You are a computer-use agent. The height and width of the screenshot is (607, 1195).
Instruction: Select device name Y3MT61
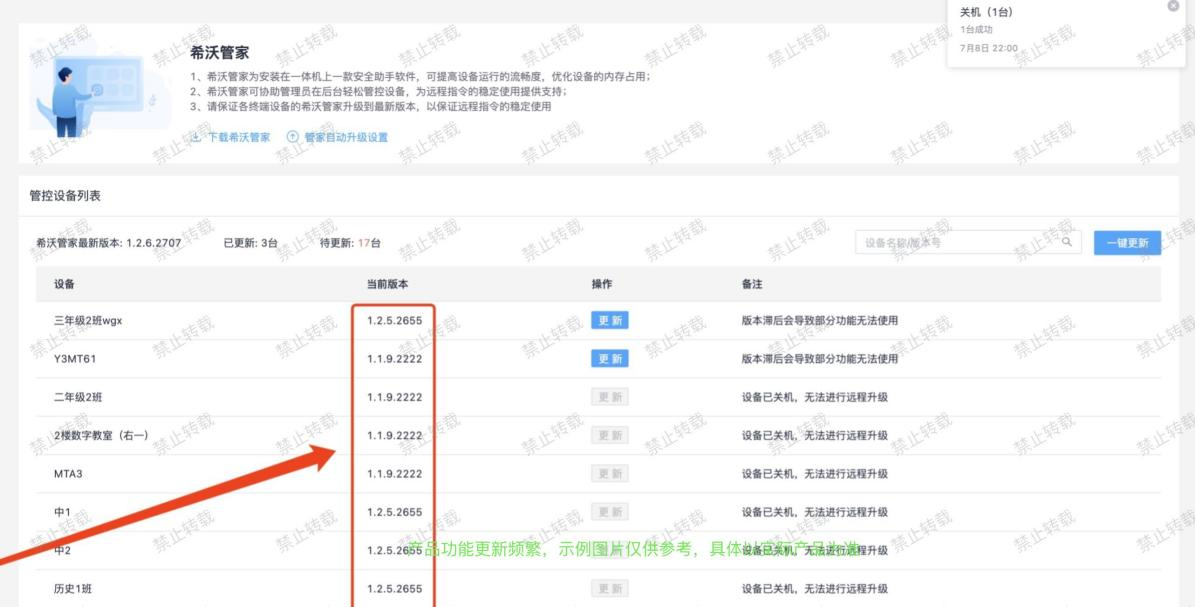click(75, 358)
